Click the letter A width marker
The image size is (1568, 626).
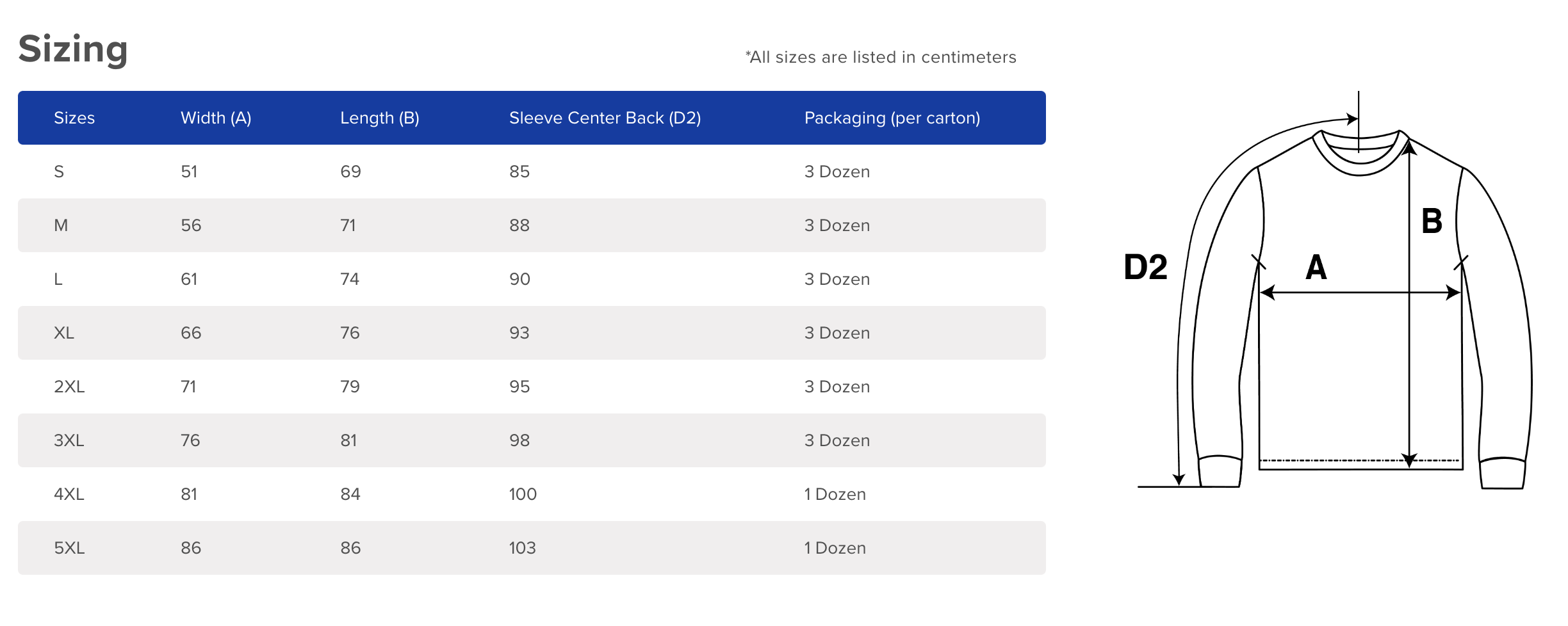pyautogui.click(x=1316, y=267)
